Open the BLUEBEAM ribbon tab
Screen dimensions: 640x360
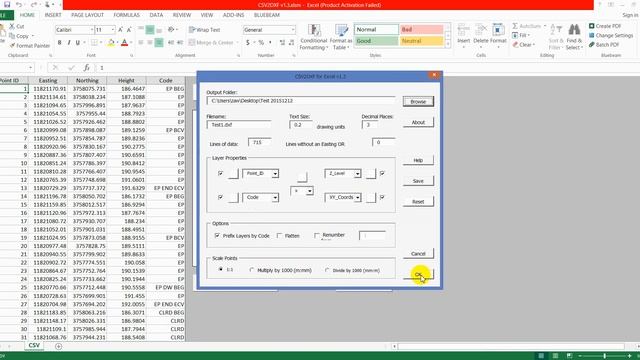coord(267,15)
